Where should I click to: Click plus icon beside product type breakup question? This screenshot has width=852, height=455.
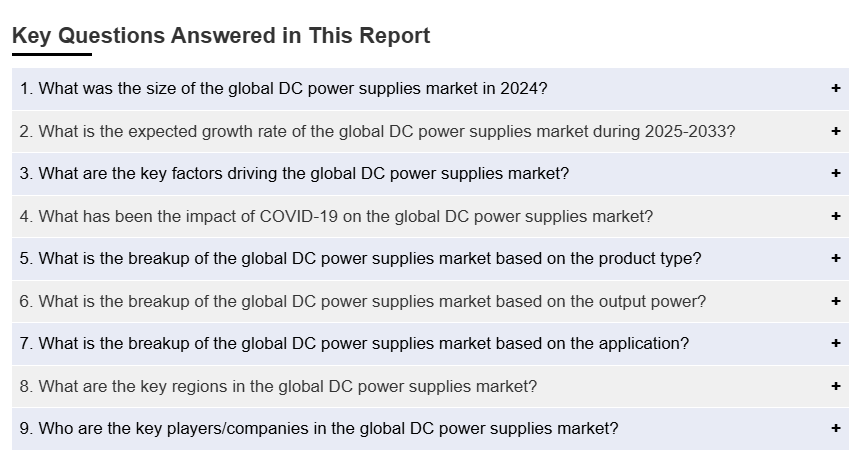(835, 258)
